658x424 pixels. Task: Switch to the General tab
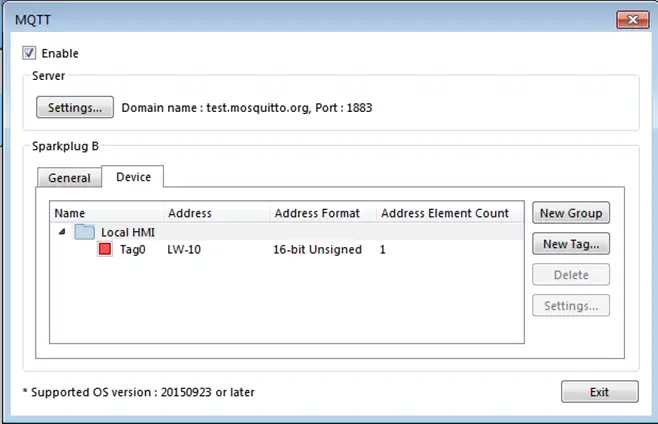[69, 178]
